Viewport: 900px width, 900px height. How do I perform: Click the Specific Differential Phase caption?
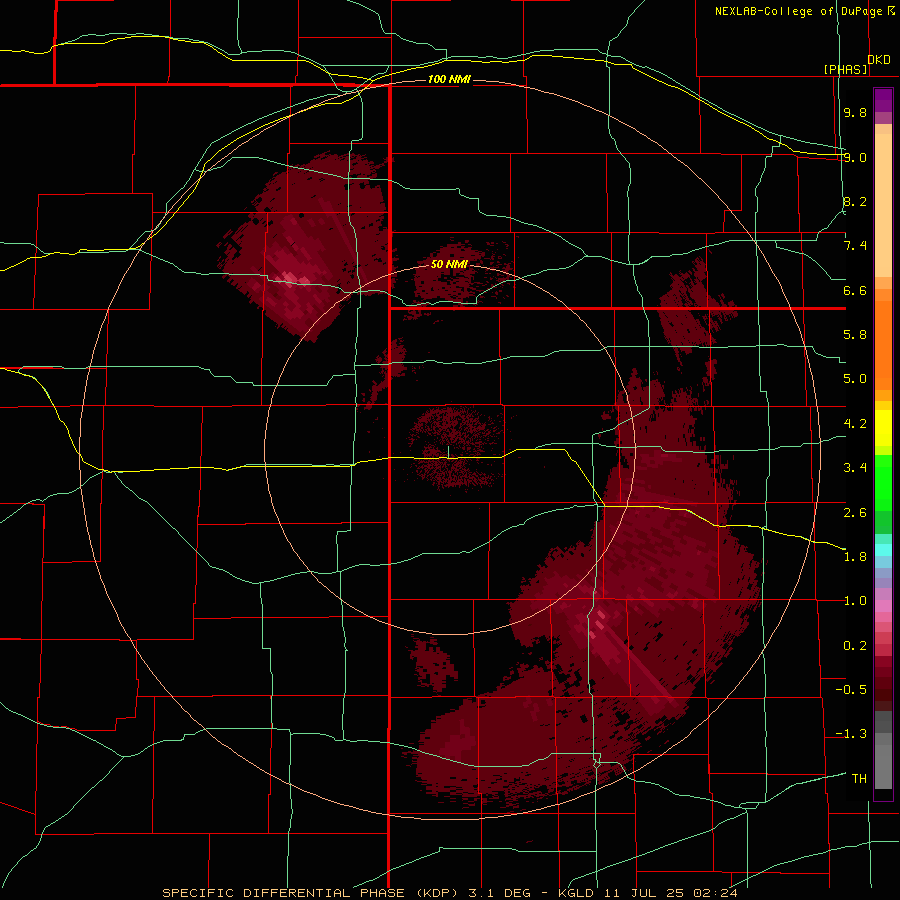coord(449,893)
